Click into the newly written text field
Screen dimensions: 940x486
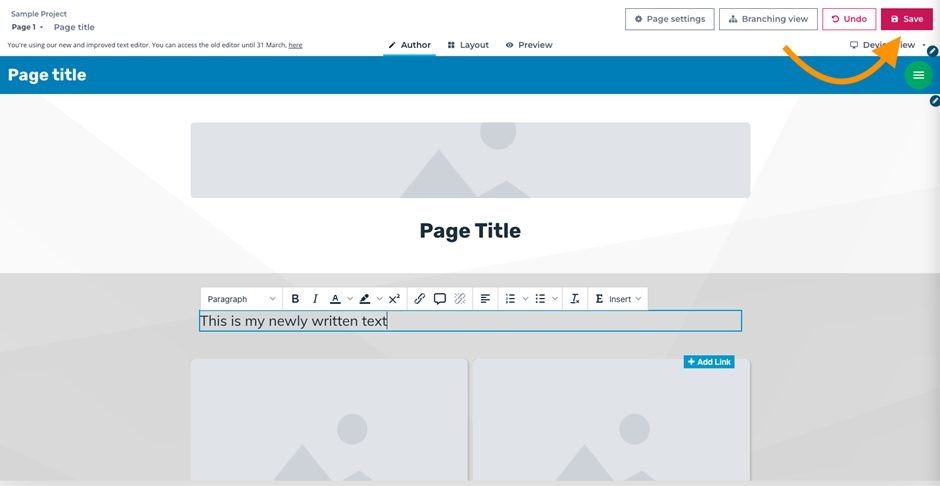471,321
